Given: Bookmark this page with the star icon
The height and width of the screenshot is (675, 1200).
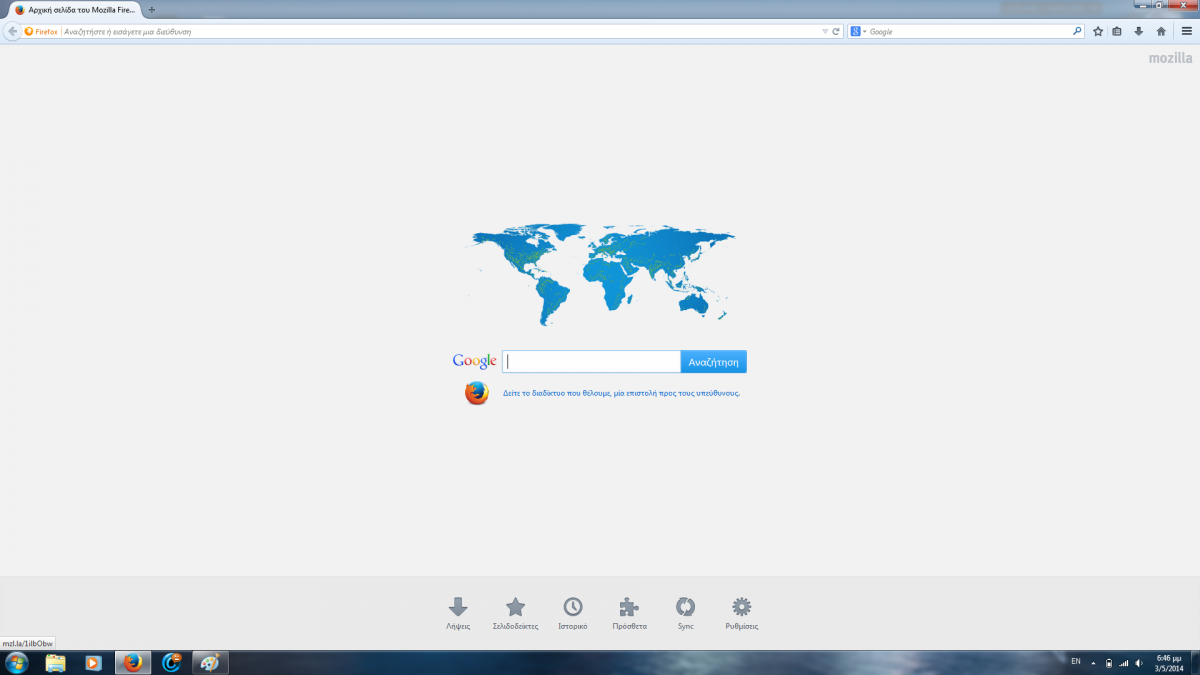Looking at the screenshot, I should tap(1098, 31).
